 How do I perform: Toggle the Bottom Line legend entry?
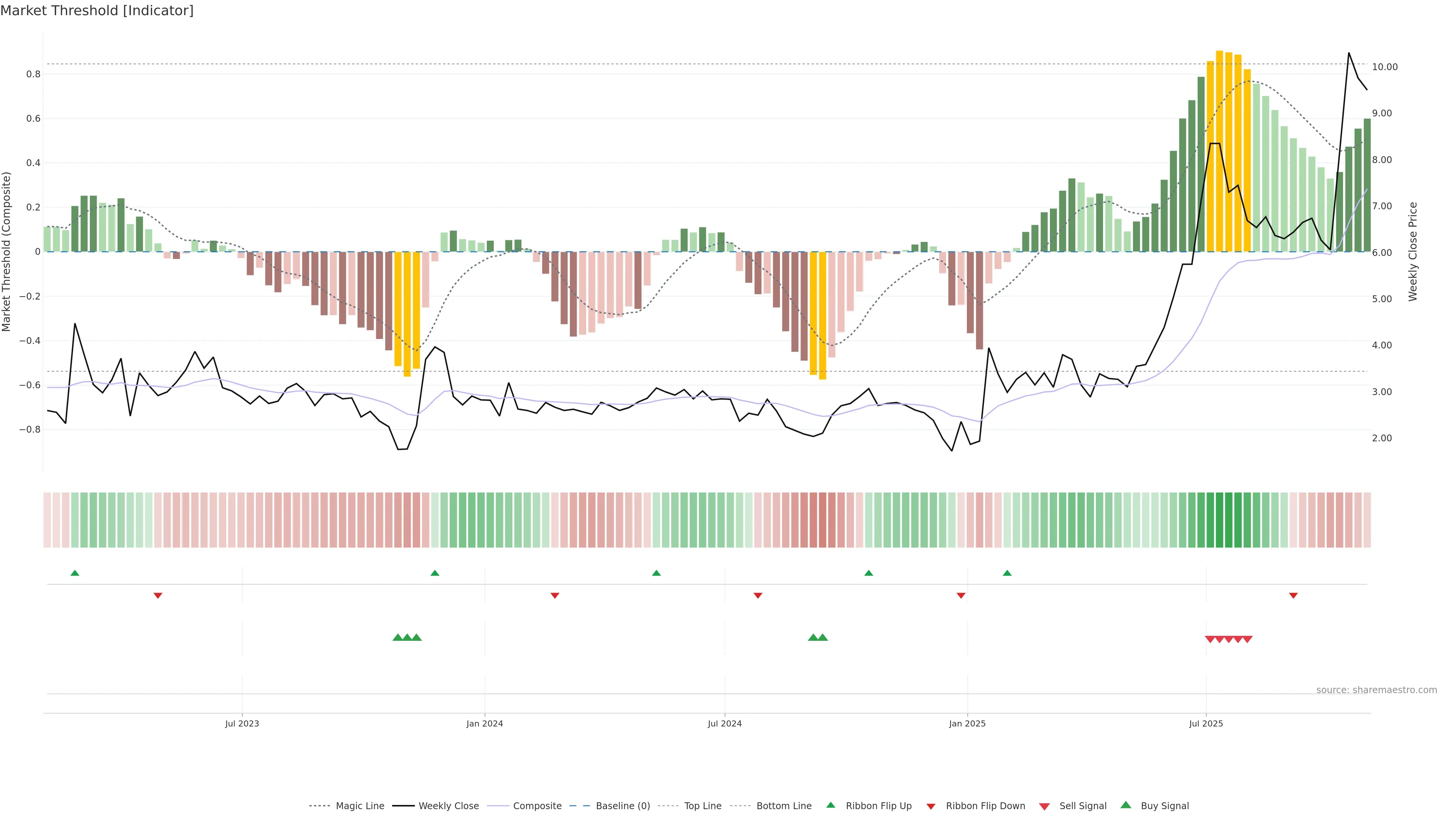[783, 806]
